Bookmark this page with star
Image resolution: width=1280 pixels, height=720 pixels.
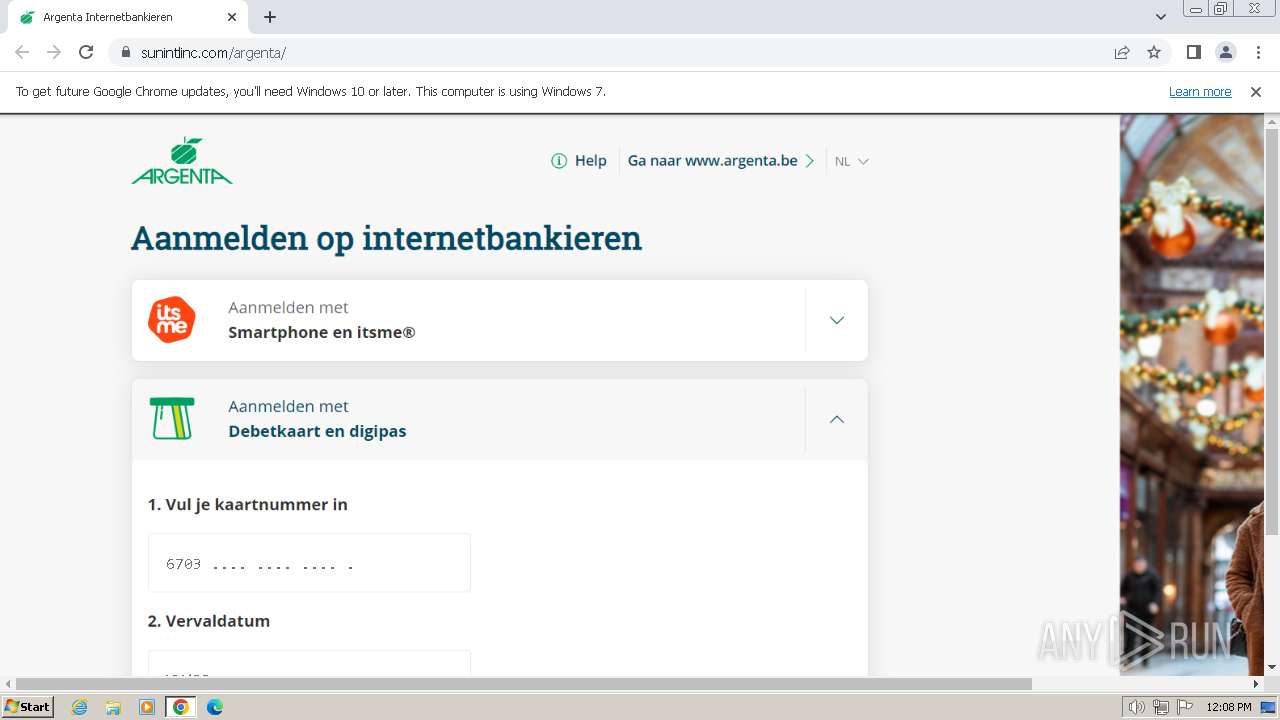[x=1154, y=52]
